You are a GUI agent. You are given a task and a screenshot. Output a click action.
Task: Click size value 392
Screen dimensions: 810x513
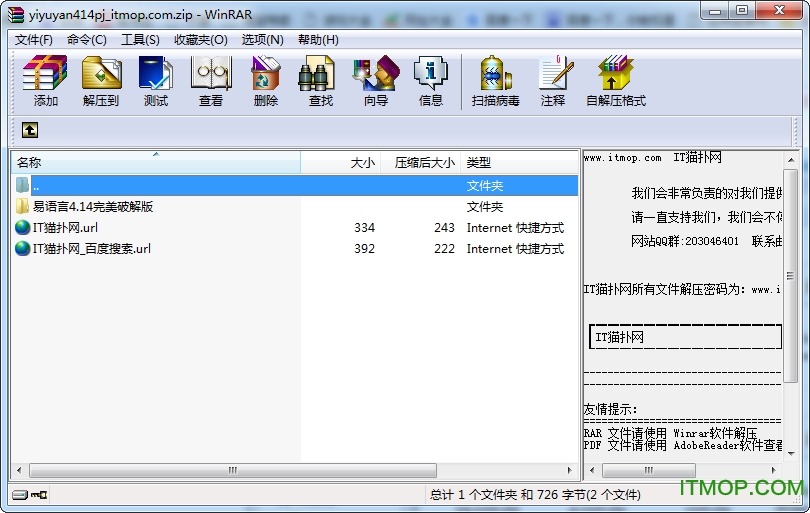[364, 249]
